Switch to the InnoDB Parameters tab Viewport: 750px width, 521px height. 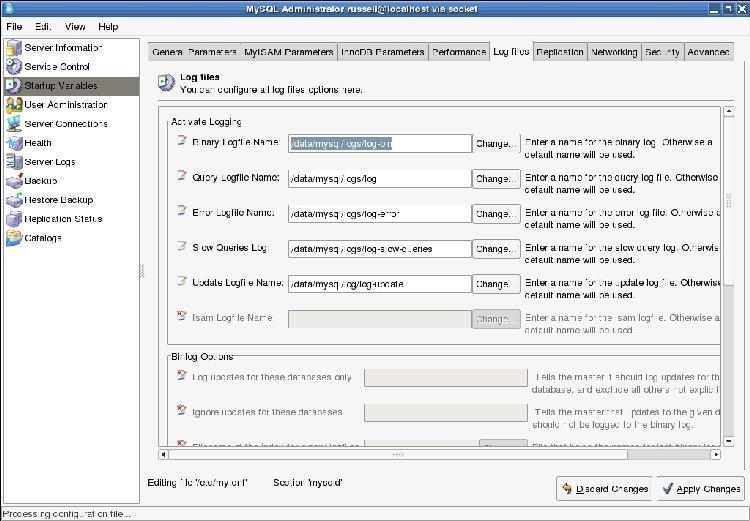tap(383, 52)
